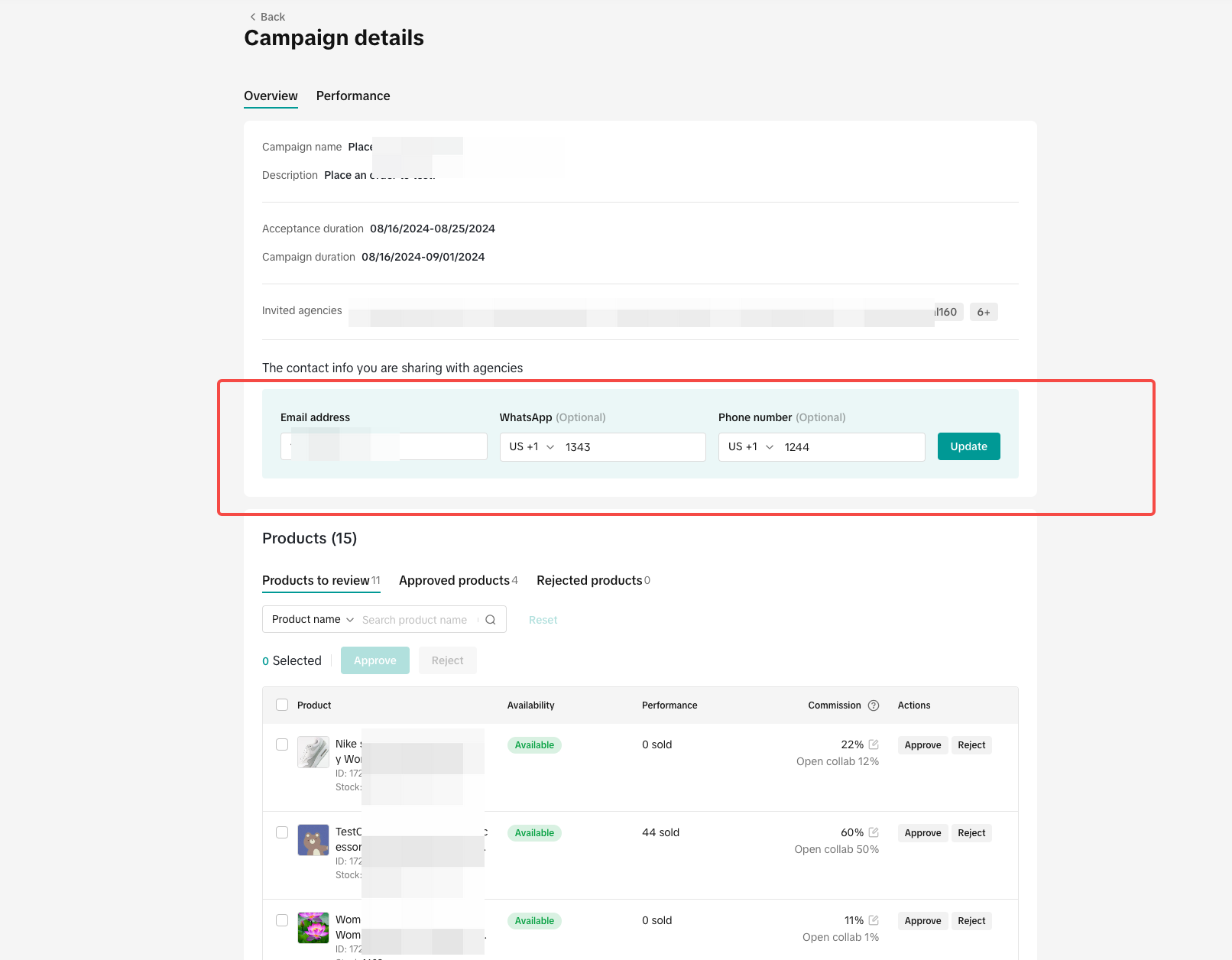1232x960 pixels.
Task: Edit the 22% commission pencil icon
Action: (x=874, y=744)
